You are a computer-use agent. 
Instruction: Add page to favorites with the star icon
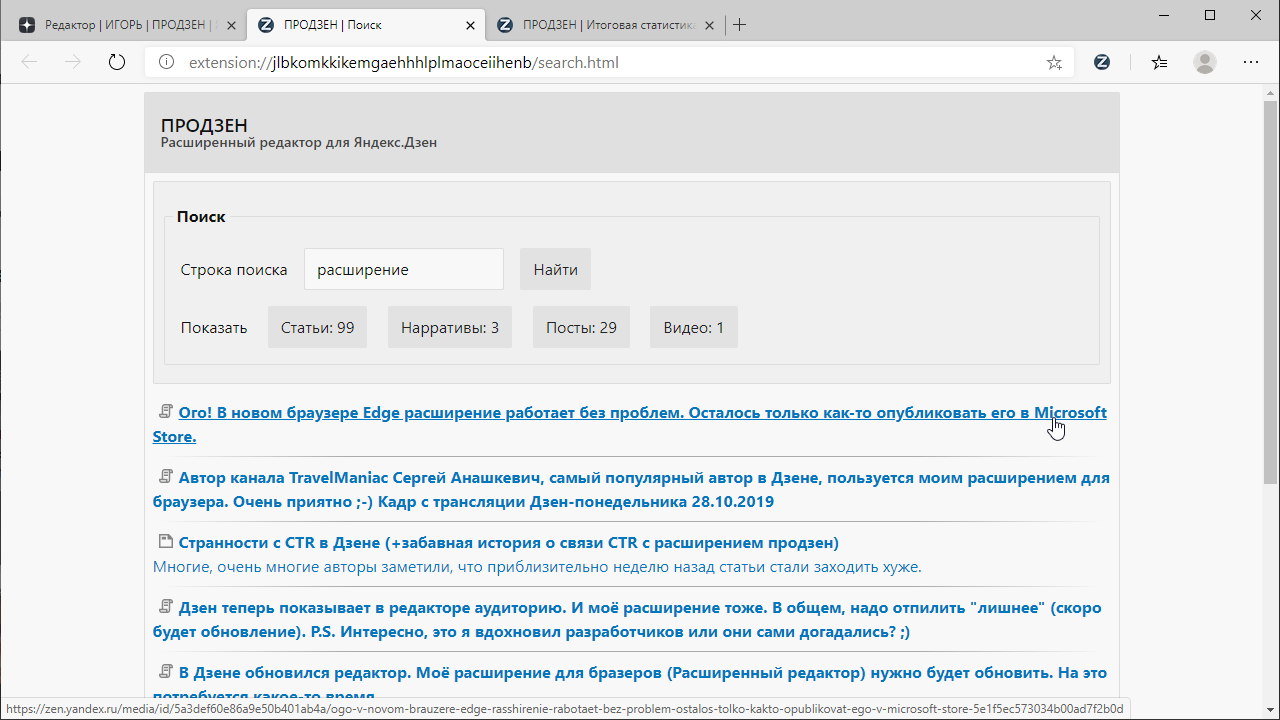(1054, 62)
